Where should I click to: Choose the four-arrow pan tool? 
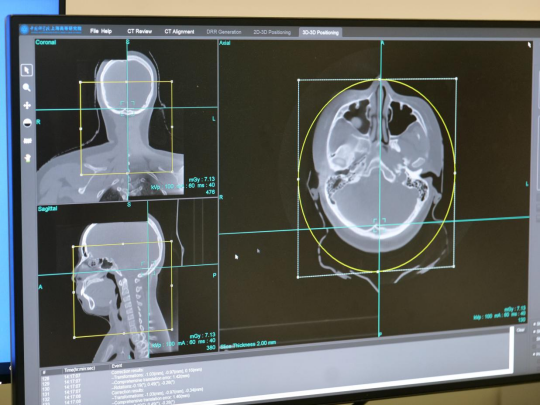[x=27, y=105]
